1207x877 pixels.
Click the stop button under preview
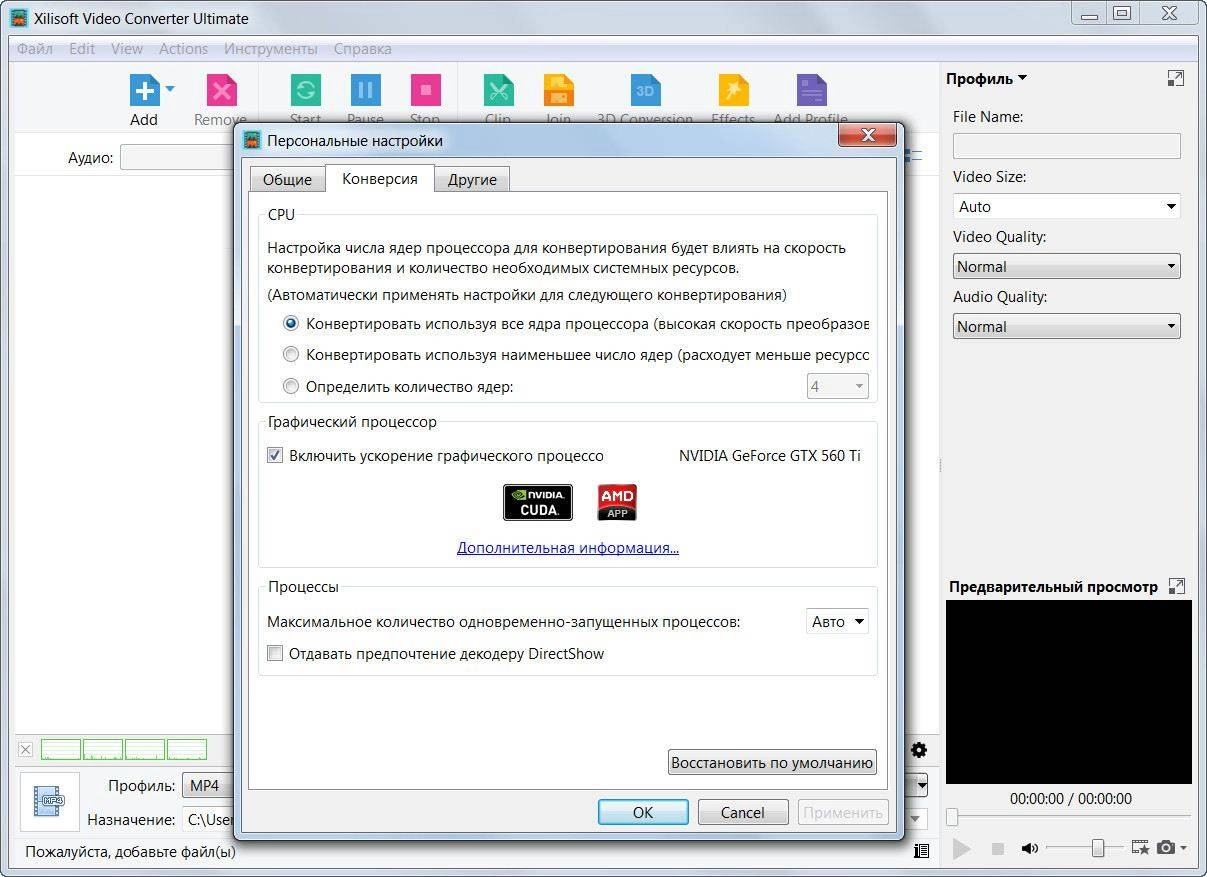[997, 849]
